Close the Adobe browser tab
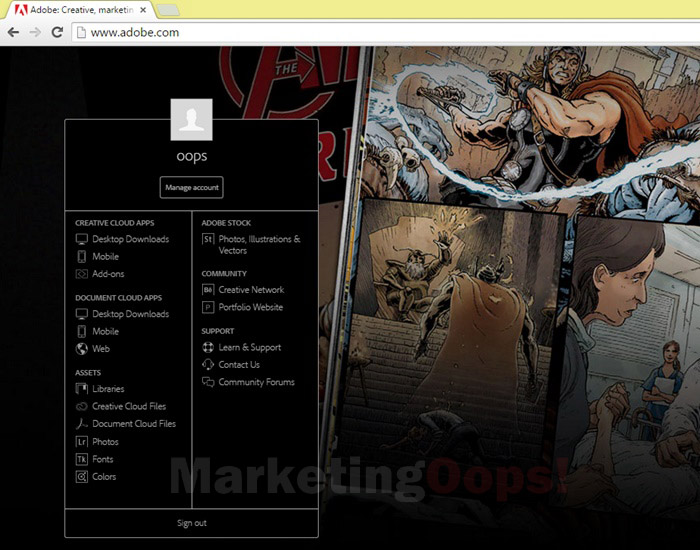700x550 pixels. [143, 10]
